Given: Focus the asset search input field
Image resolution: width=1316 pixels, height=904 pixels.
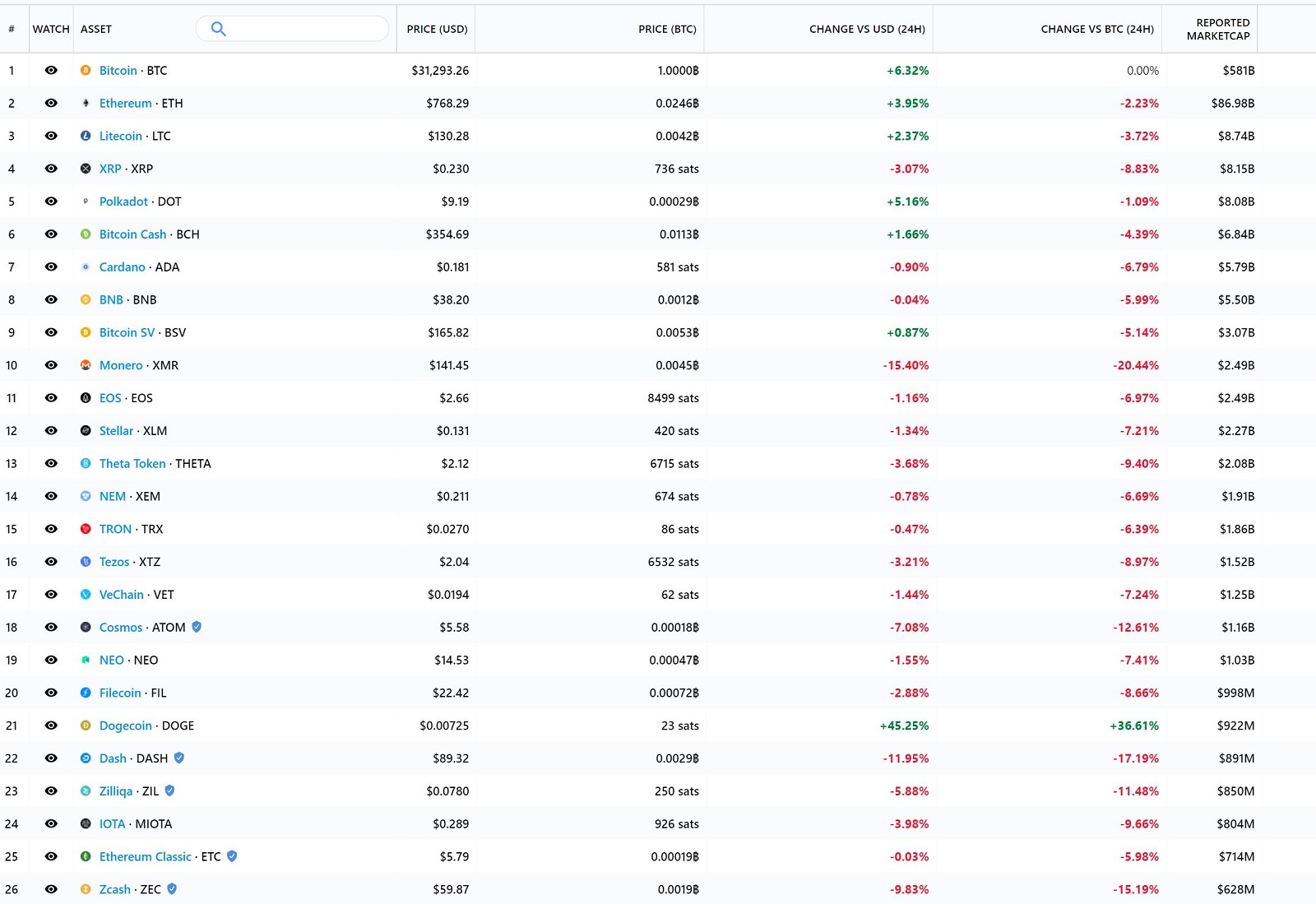Looking at the screenshot, I should [292, 29].
